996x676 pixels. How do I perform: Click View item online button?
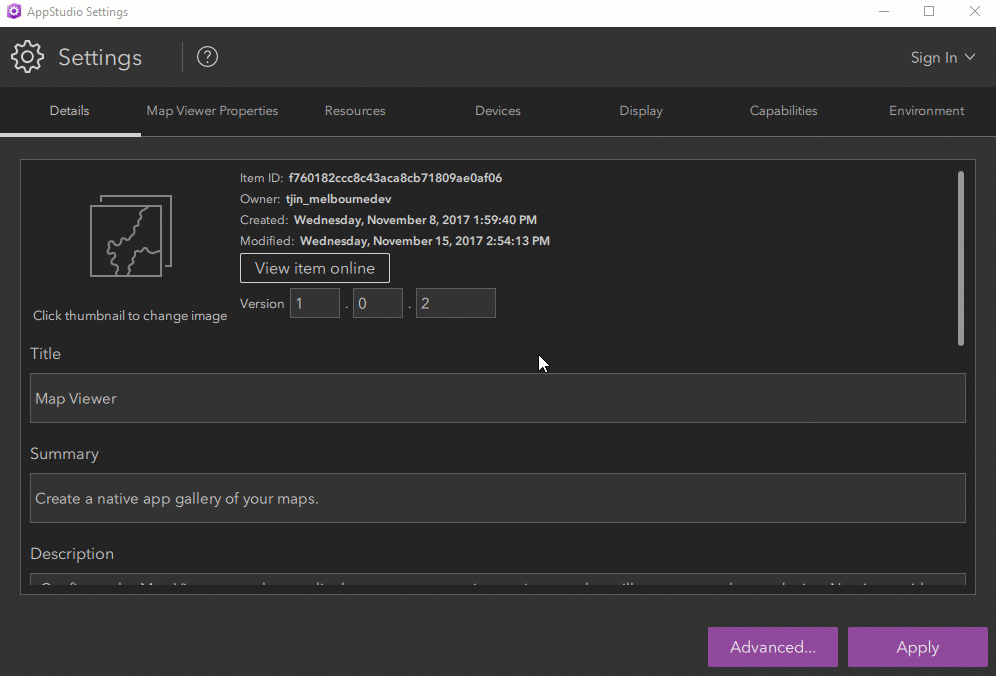coord(314,268)
